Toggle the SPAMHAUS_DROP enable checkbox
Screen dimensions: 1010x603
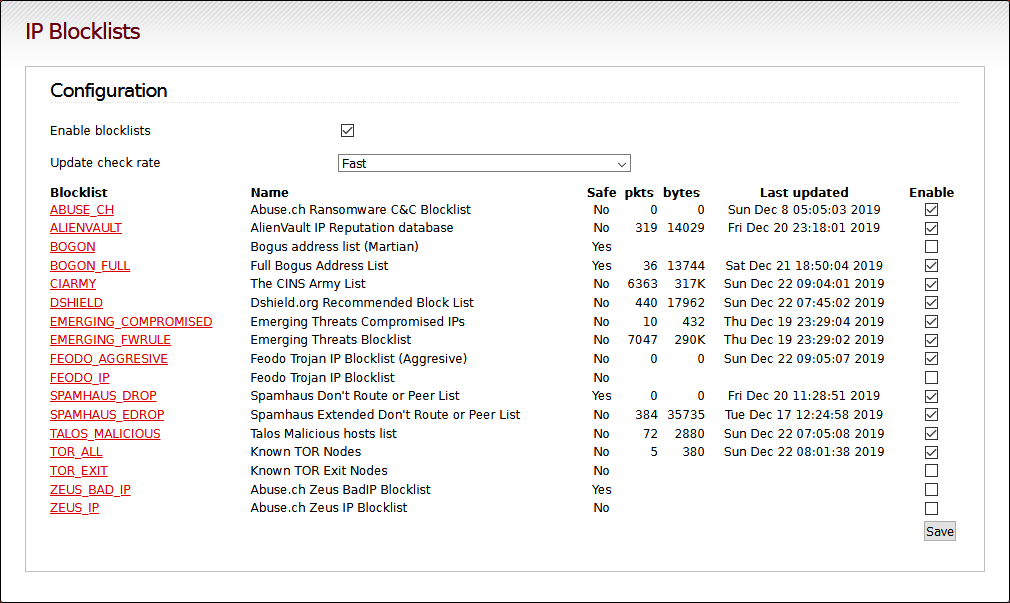[931, 396]
